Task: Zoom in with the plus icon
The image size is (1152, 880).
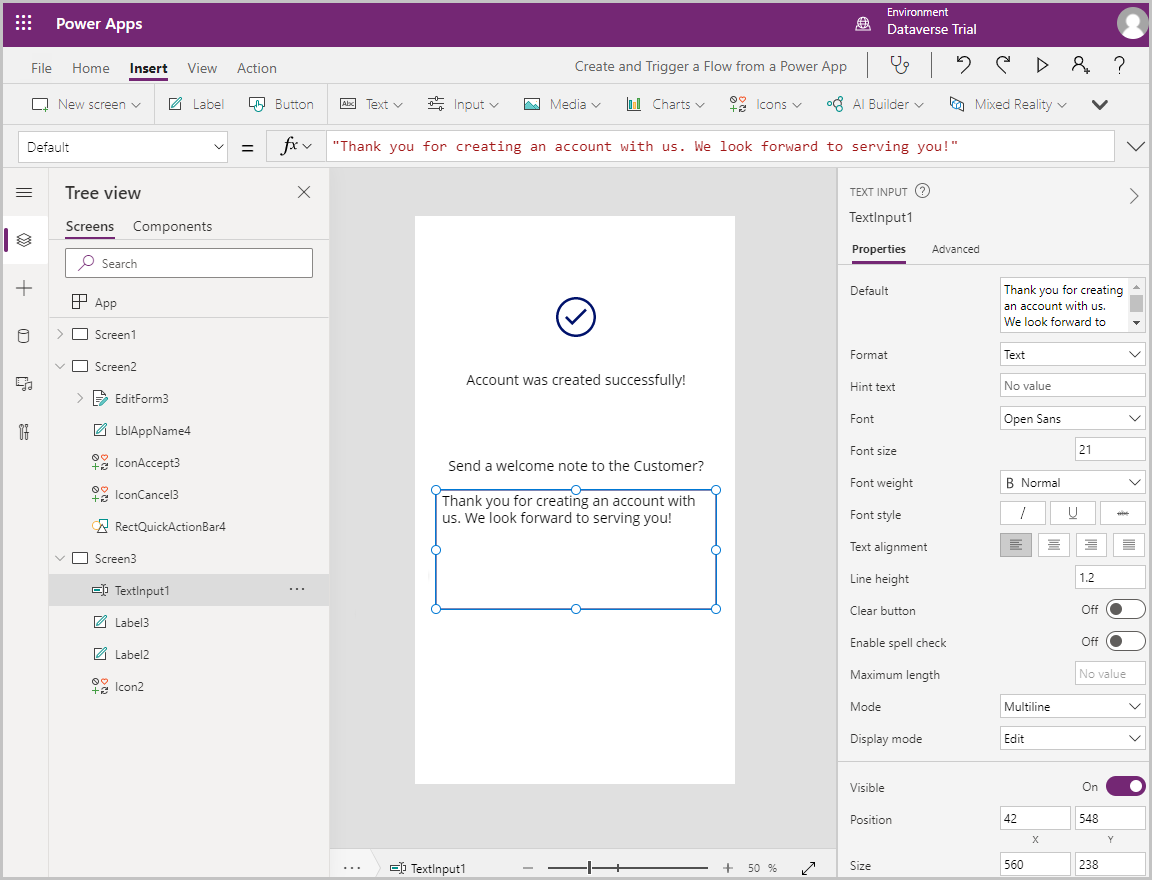Action: coord(727,868)
